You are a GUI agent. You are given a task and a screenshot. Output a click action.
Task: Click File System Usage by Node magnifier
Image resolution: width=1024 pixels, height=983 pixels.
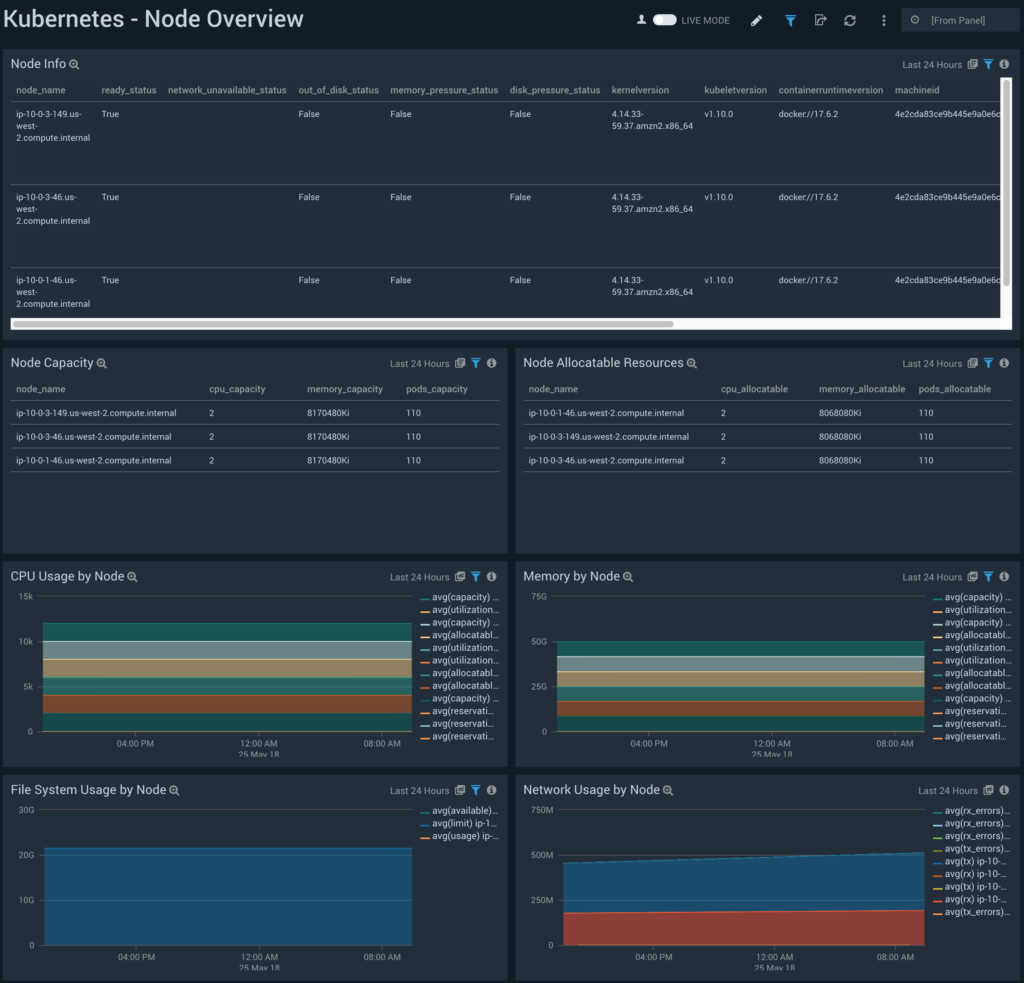[174, 791]
